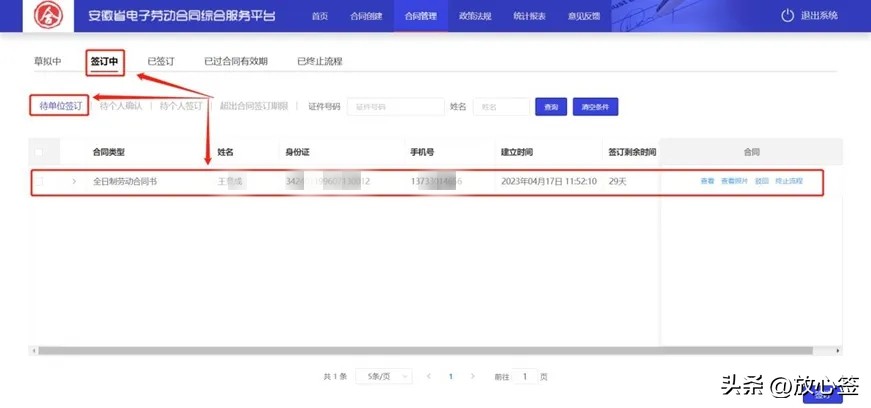Switch to the 草拟中 tab
This screenshot has width=871, height=408.
pyautogui.click(x=47, y=62)
